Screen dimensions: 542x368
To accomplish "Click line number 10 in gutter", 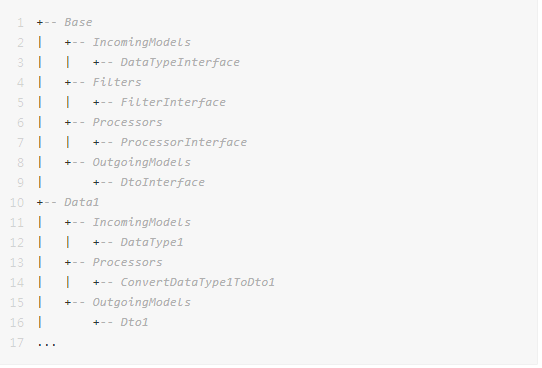I will click(17, 203).
